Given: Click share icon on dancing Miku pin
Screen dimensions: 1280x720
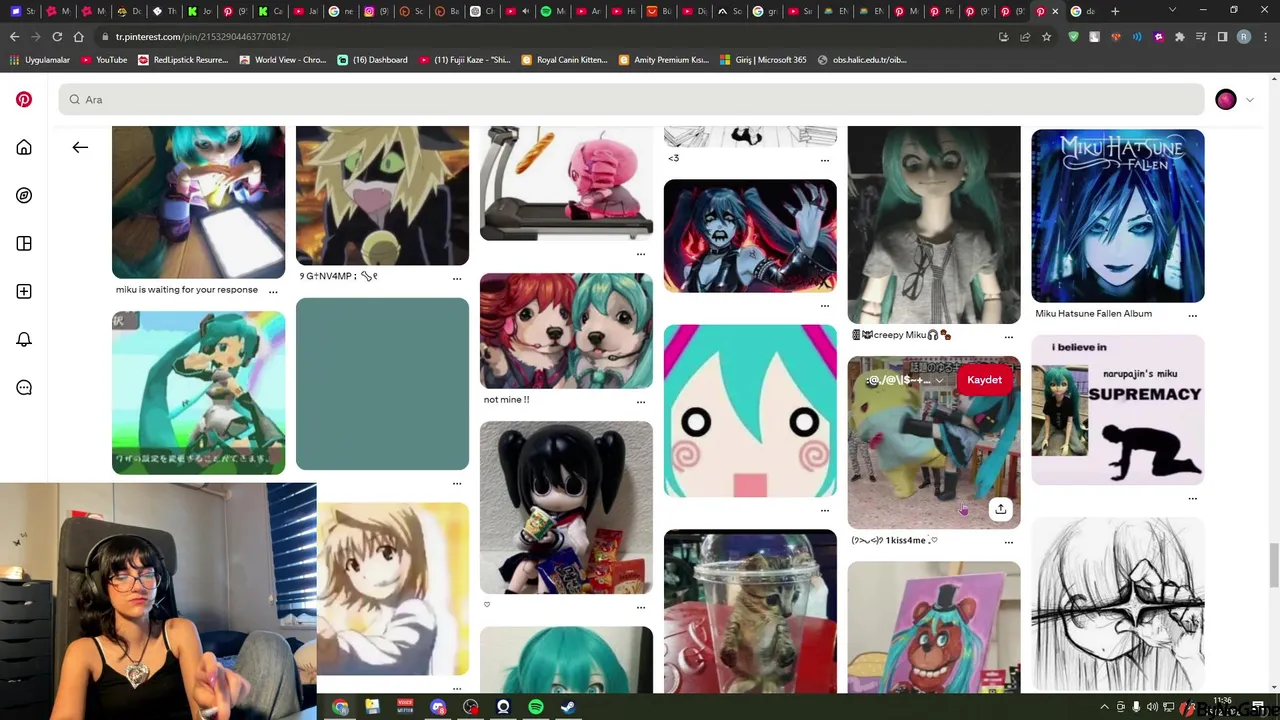Looking at the screenshot, I should tap(1000, 509).
